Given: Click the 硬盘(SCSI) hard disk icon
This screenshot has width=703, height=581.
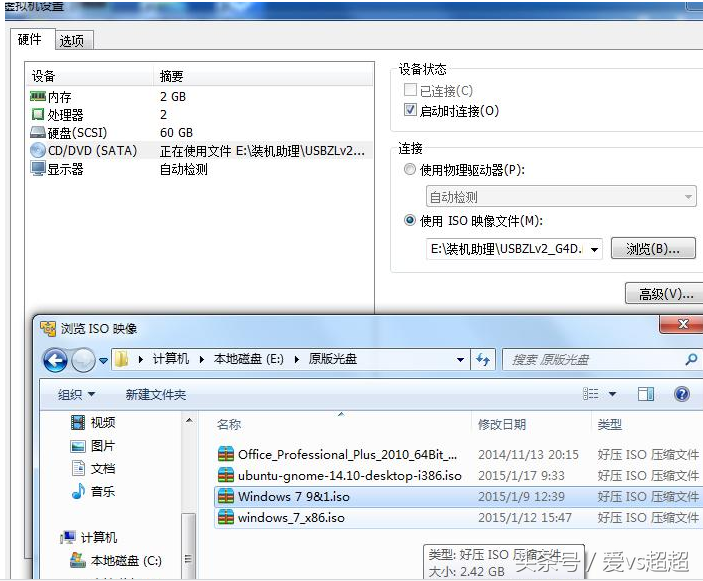Looking at the screenshot, I should (x=38, y=132).
